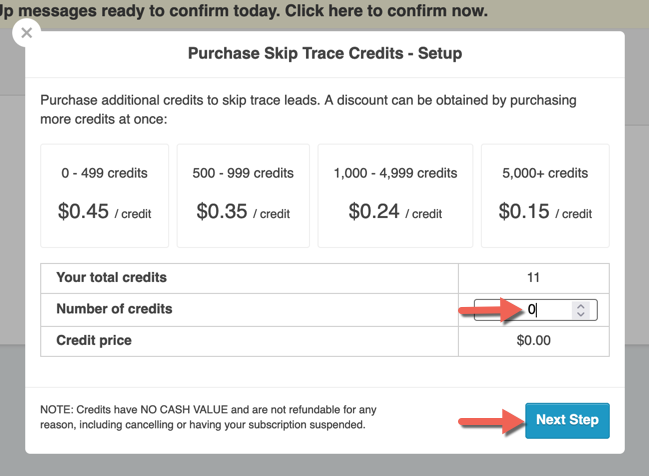
Task: Select the 500 - 999 credits tier card
Action: 243,195
